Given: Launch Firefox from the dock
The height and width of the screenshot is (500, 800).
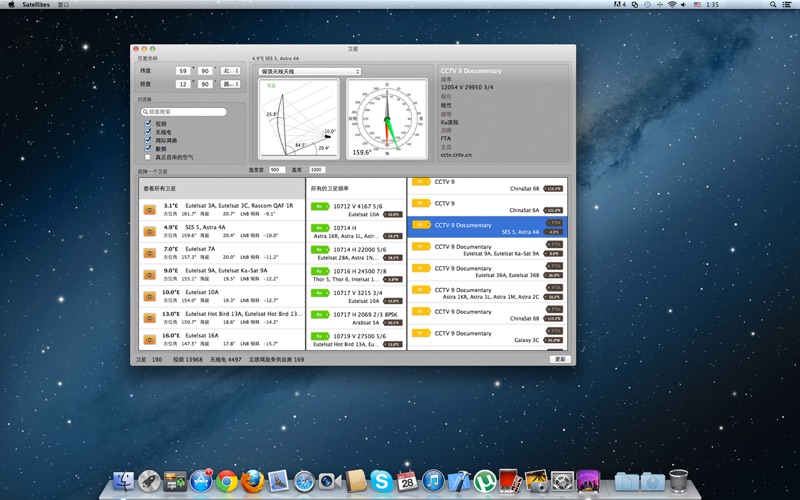Looking at the screenshot, I should [x=253, y=481].
